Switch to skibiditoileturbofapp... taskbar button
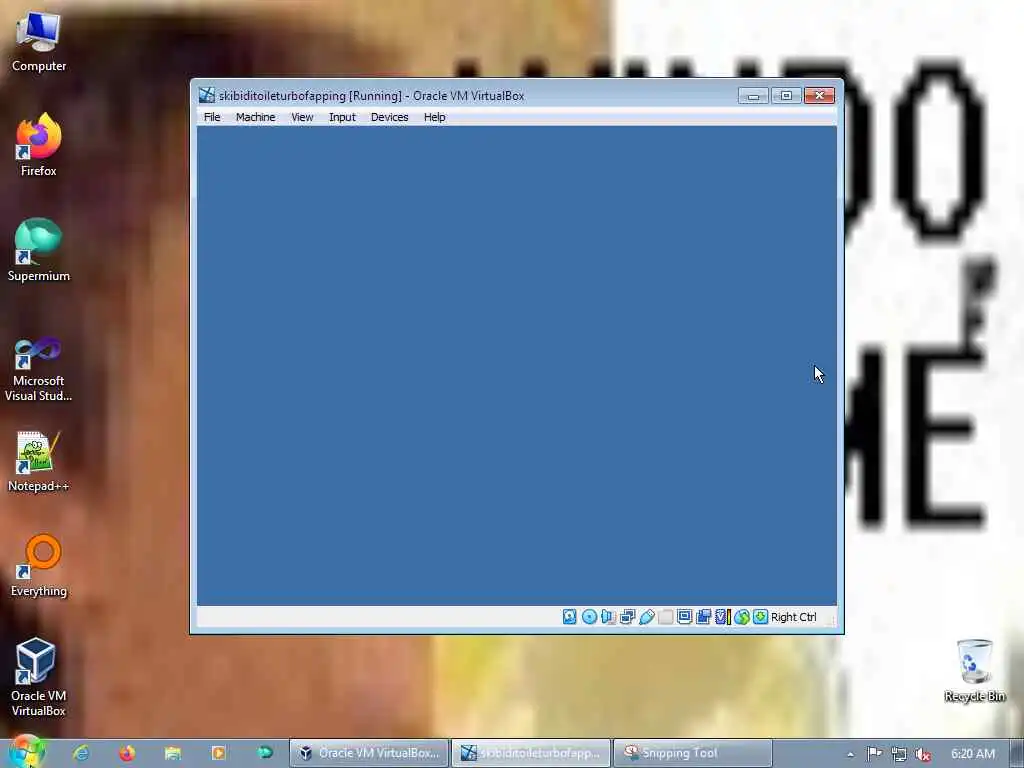The height and width of the screenshot is (768, 1024). tap(531, 753)
